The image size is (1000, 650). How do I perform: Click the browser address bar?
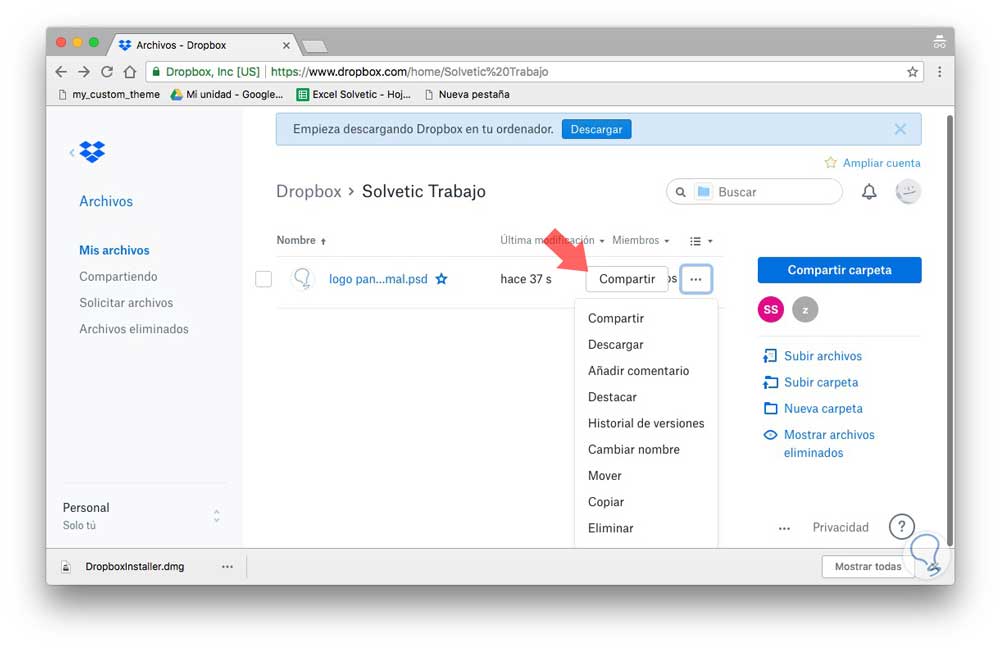[x=534, y=71]
